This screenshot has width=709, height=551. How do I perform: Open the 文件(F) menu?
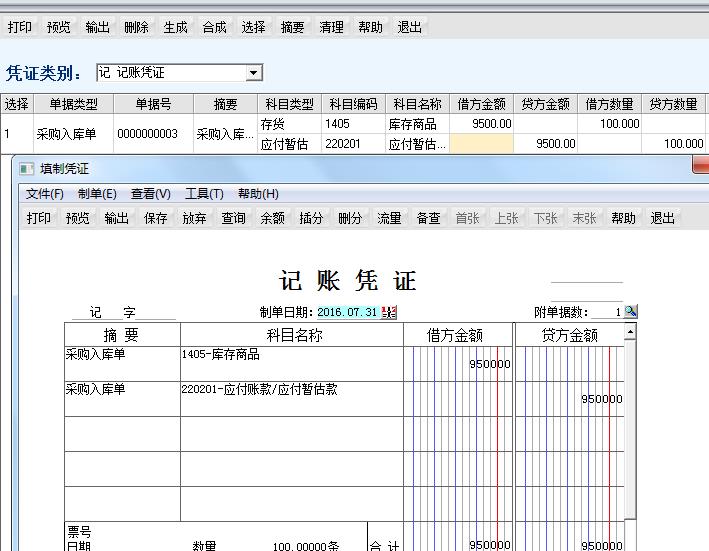click(x=44, y=194)
